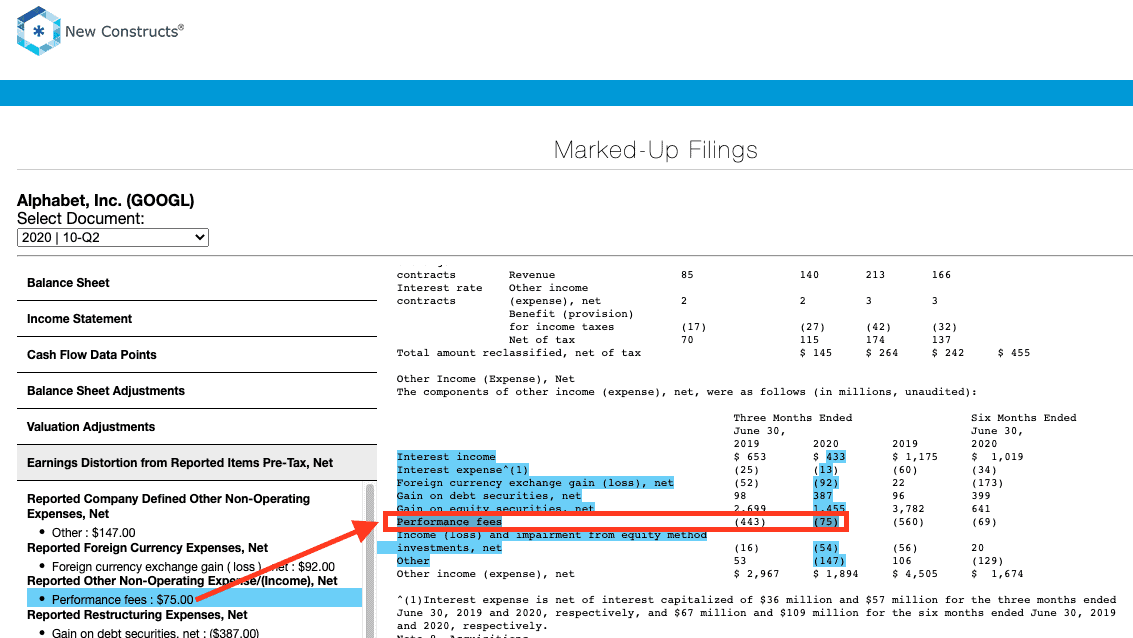Click the 'Performance fees' filing row label
This screenshot has width=1133, height=638.
click(x=449, y=522)
